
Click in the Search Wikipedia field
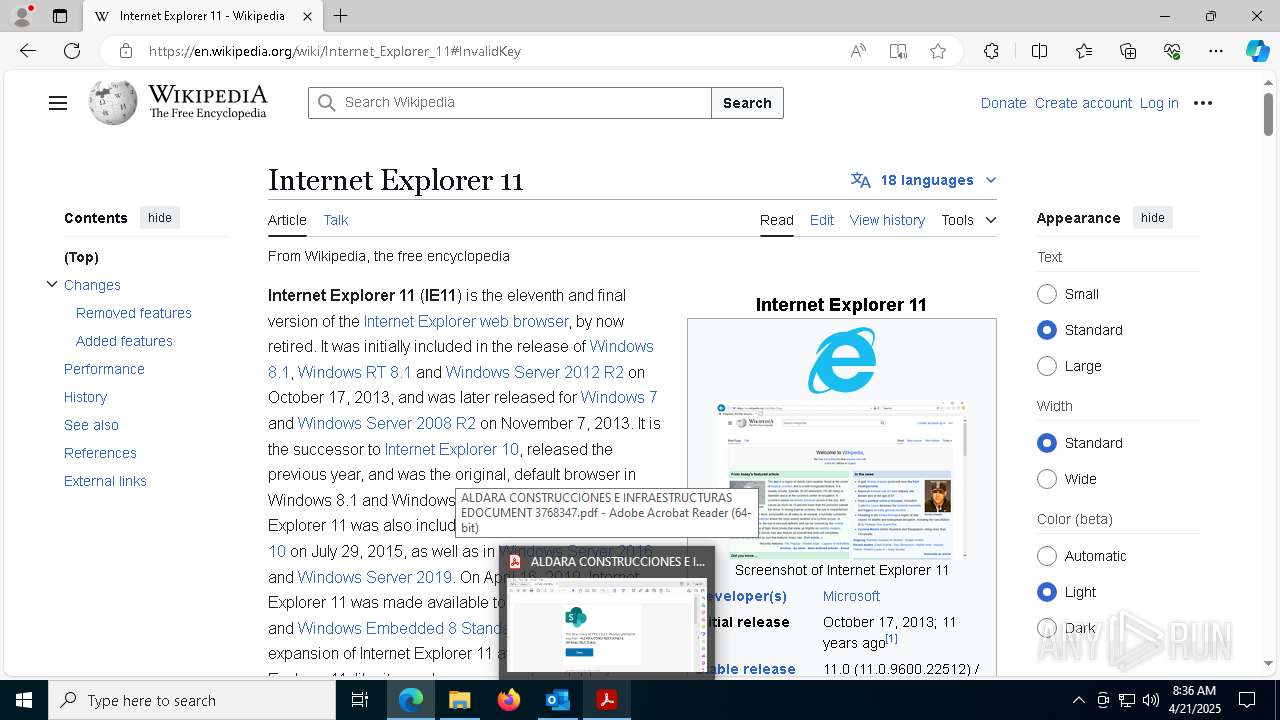point(510,103)
